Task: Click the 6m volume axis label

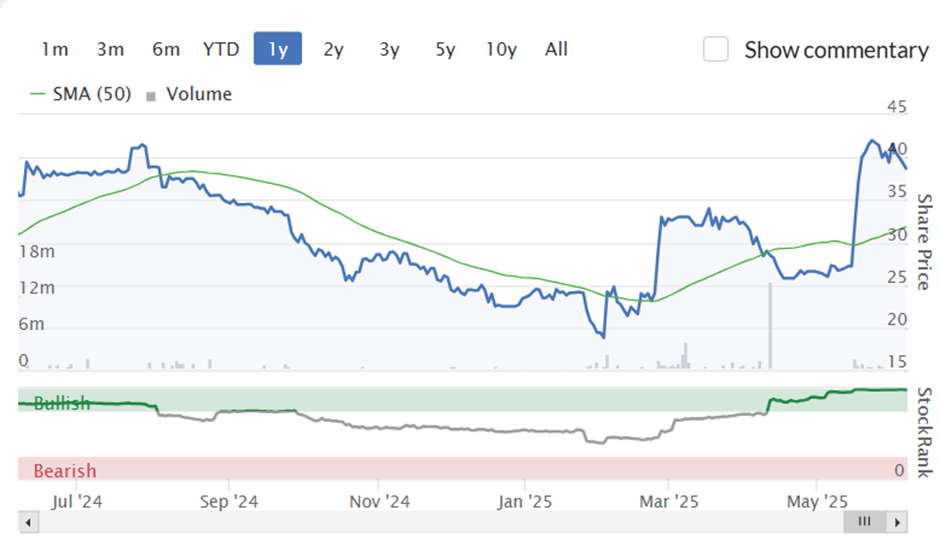Action: point(31,324)
